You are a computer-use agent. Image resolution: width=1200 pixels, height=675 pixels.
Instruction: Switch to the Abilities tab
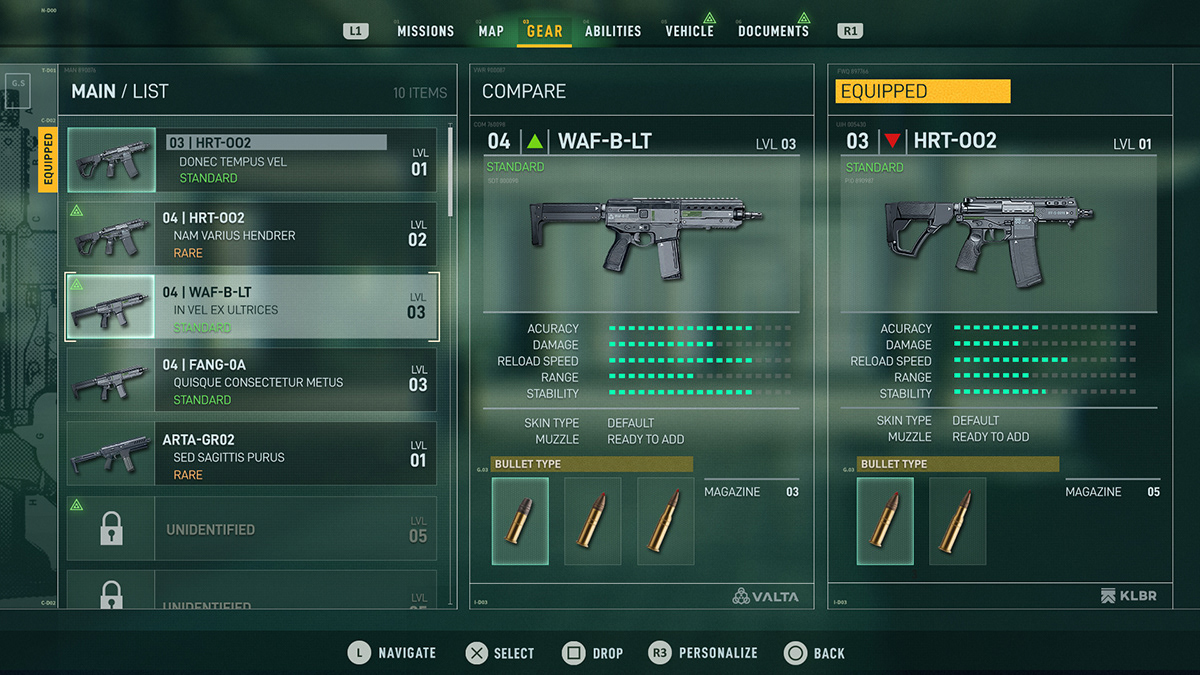(612, 31)
